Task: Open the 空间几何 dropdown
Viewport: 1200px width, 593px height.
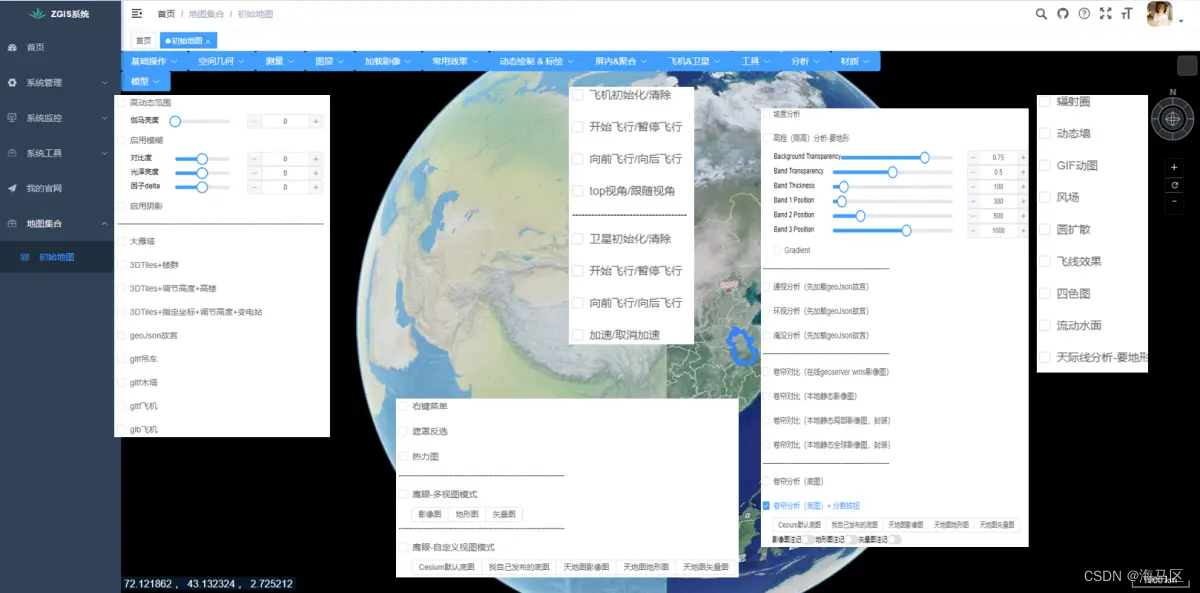Action: (x=221, y=61)
